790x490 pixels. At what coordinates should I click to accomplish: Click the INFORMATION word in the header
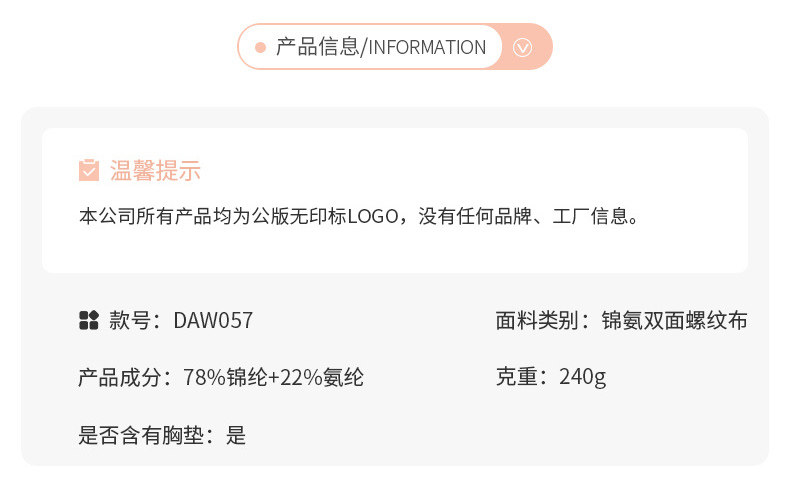point(428,47)
